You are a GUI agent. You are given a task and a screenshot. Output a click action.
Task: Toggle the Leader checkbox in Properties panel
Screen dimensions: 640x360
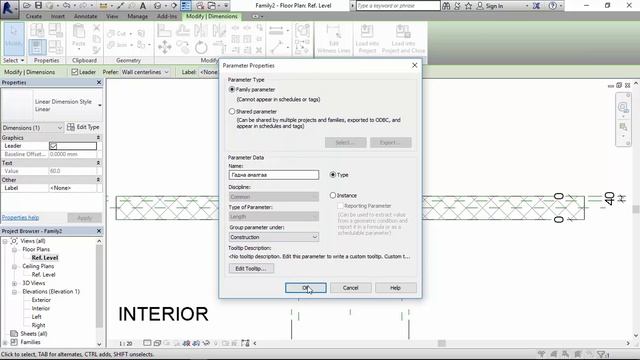tap(53, 146)
